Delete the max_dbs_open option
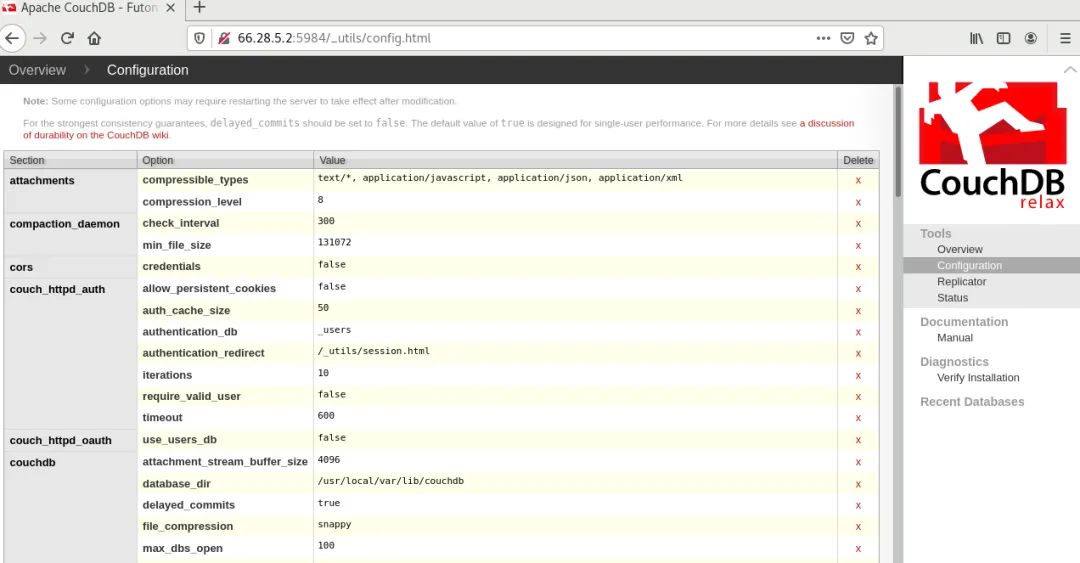 858,549
